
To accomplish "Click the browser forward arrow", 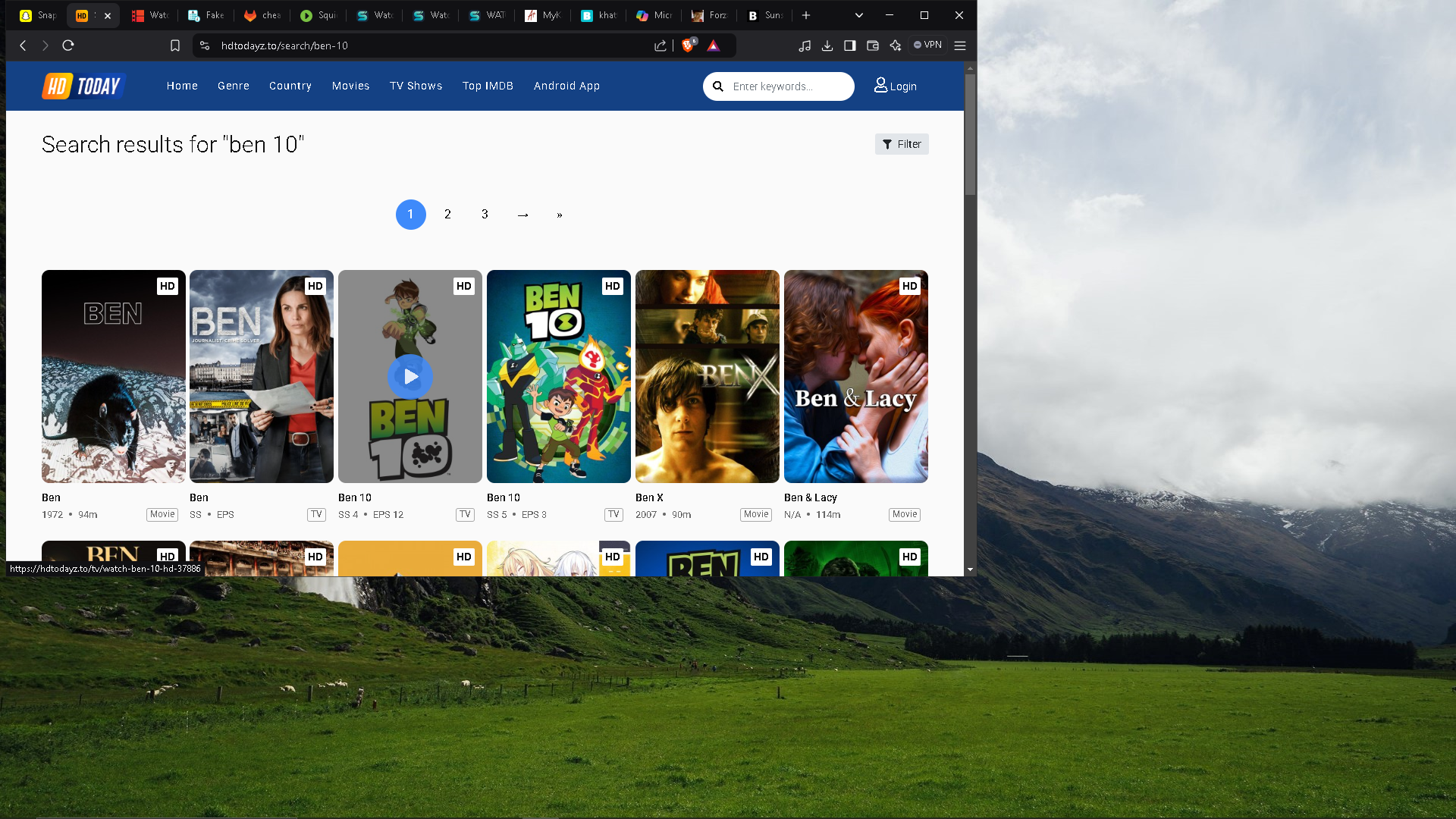I will (x=45, y=45).
